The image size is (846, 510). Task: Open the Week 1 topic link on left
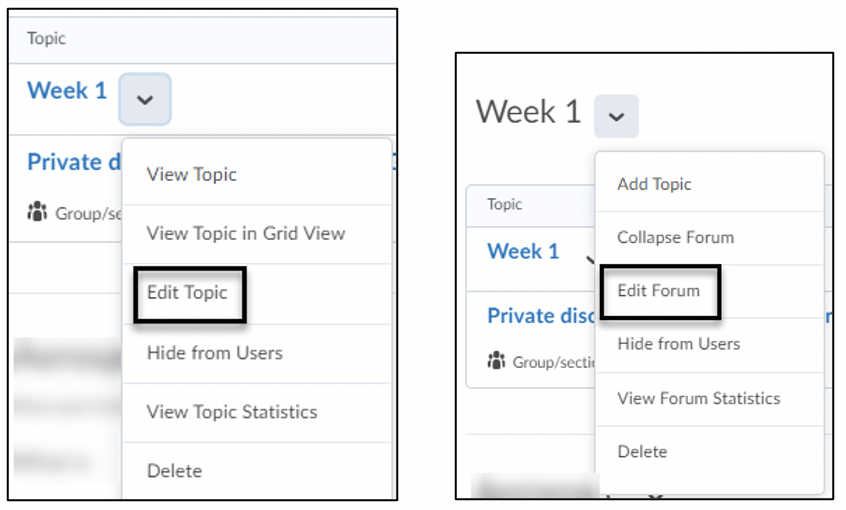(67, 90)
